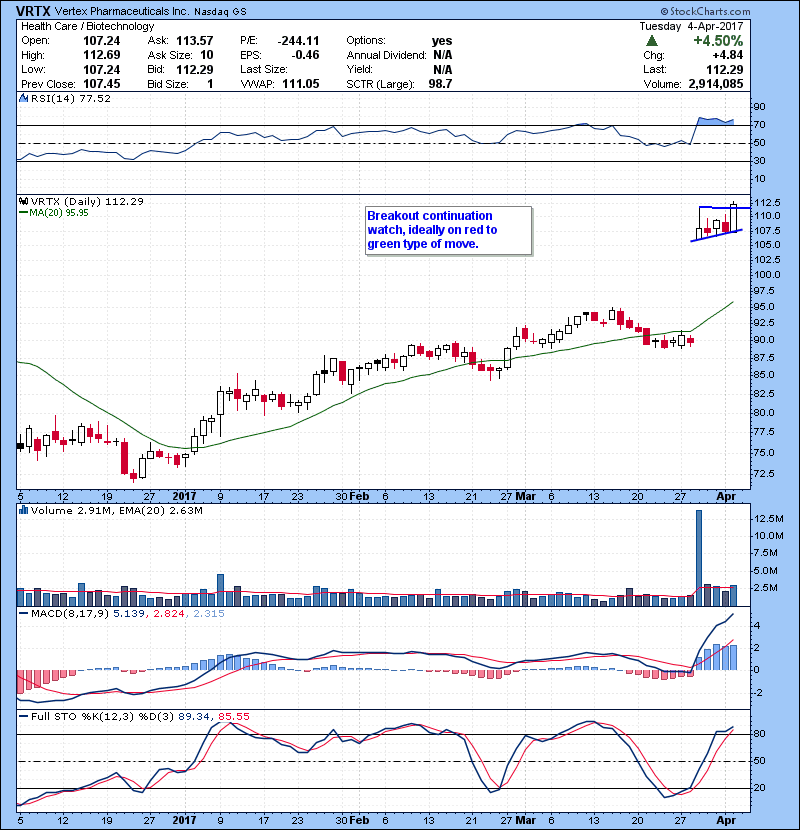Click the dark line marker before MACD(8,17,9)
800x830 pixels.
[23, 614]
